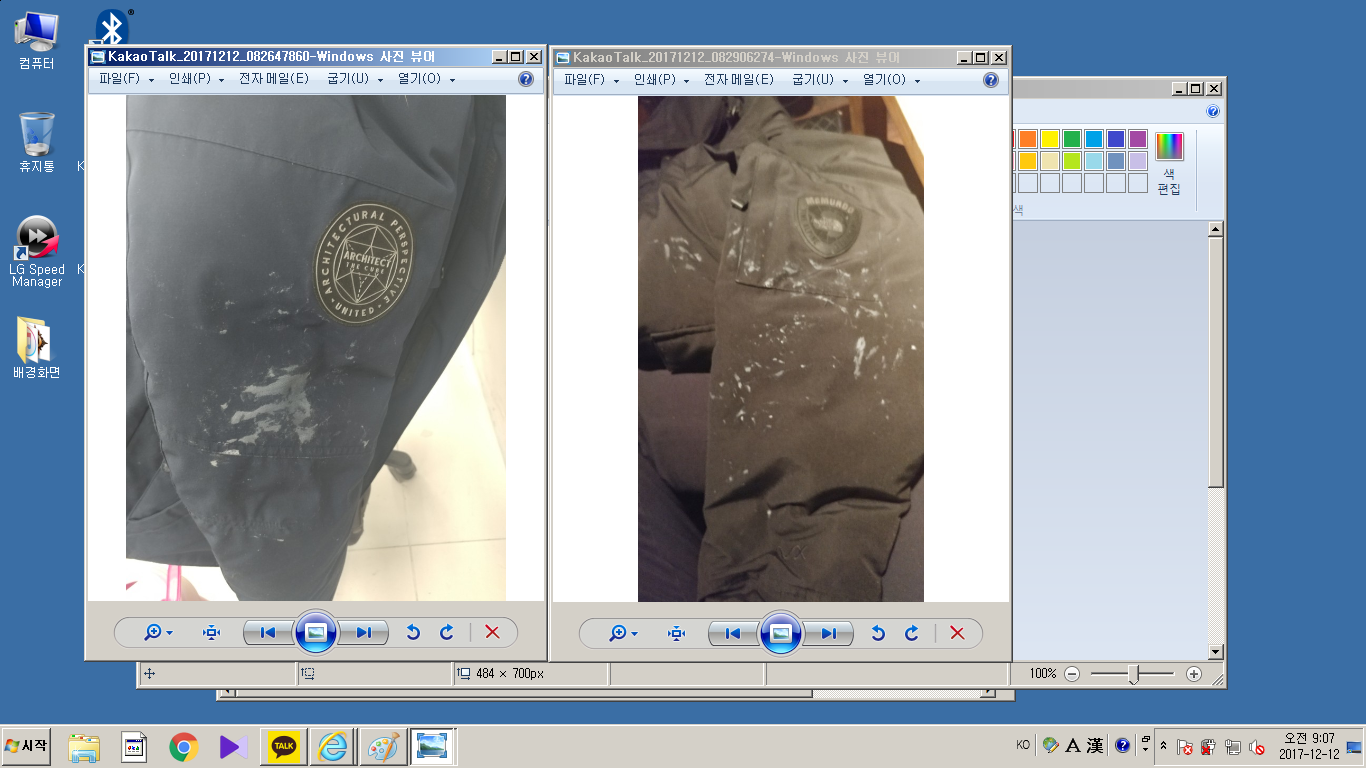Open help in the 082906274 photo viewer
This screenshot has width=1366, height=768.
[x=991, y=80]
